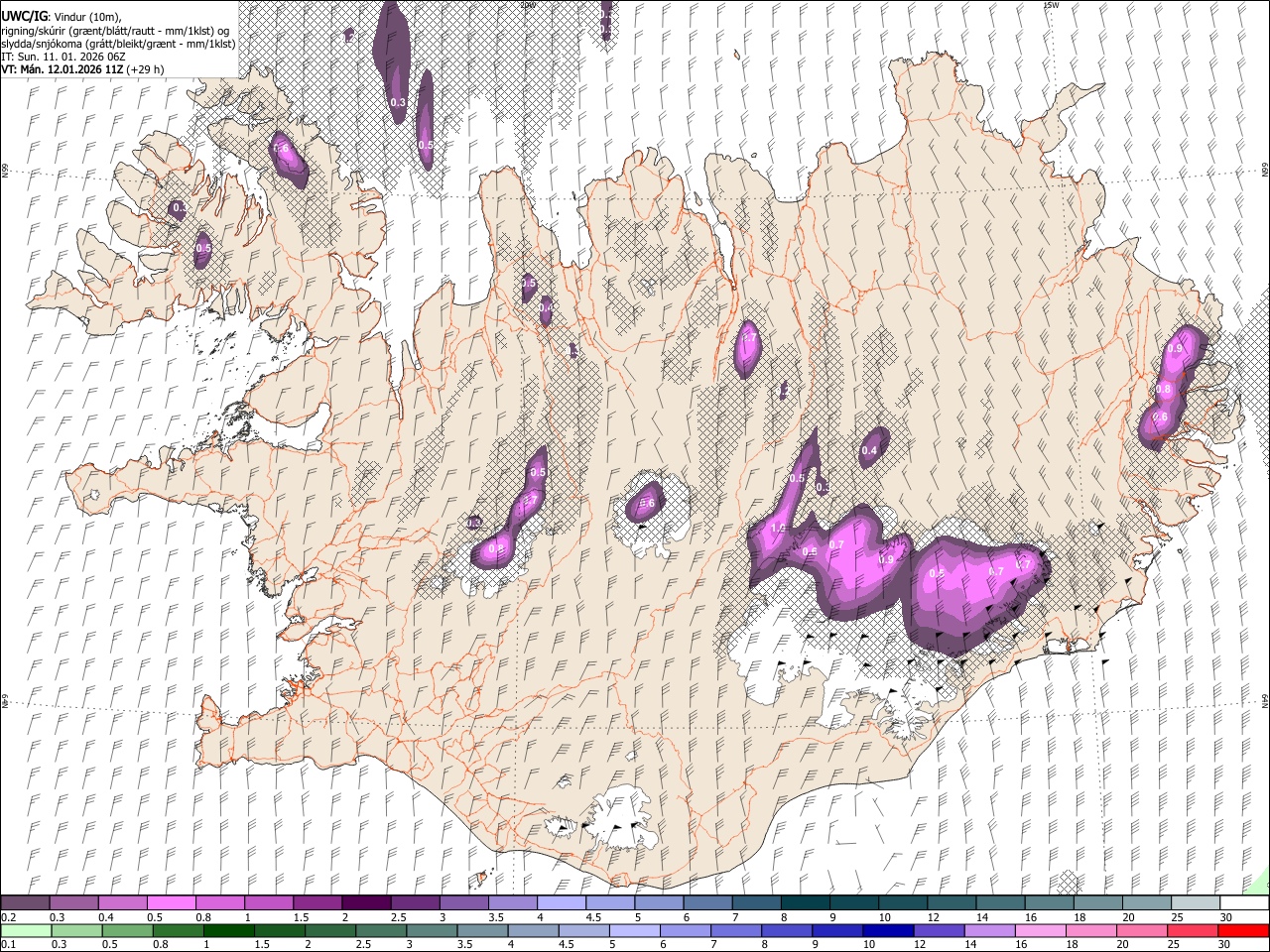Click the 'VT: Mán. 12.01.2026 11Z' valid time

tap(63, 69)
